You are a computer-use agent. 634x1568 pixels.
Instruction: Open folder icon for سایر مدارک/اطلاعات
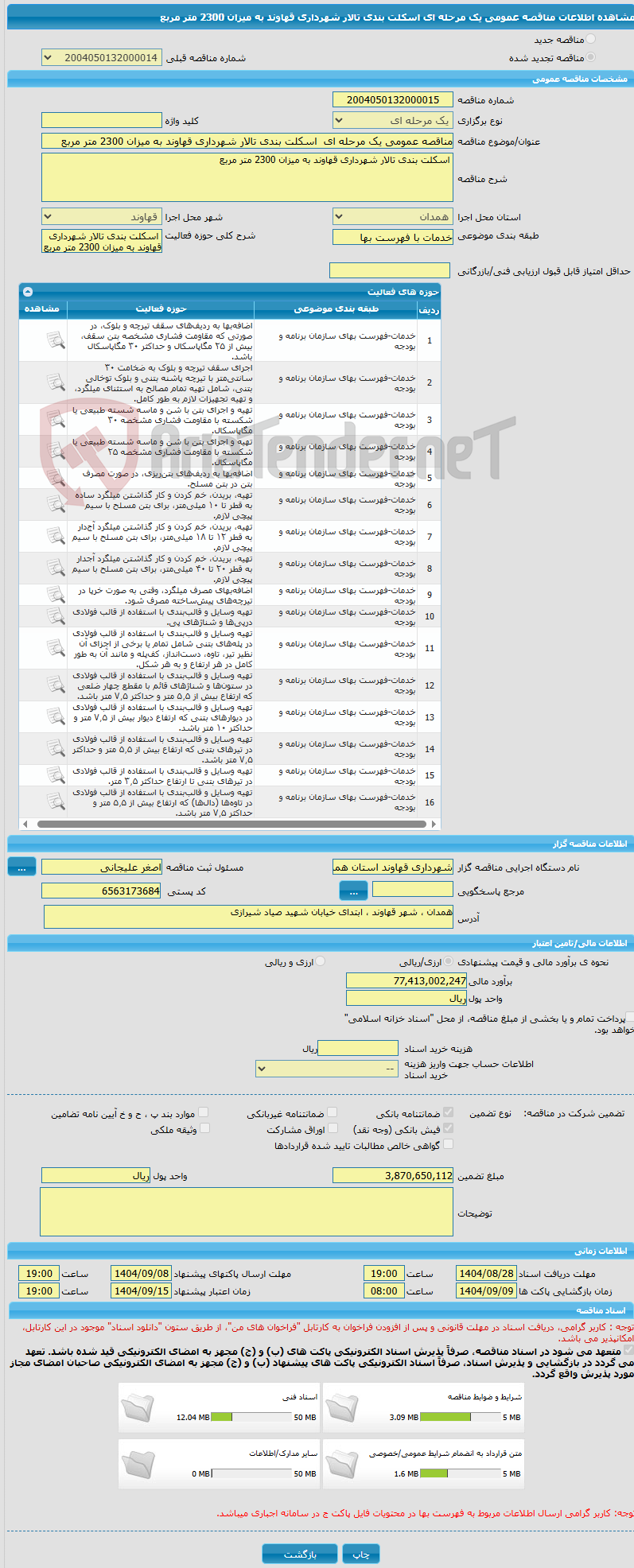[138, 1465]
